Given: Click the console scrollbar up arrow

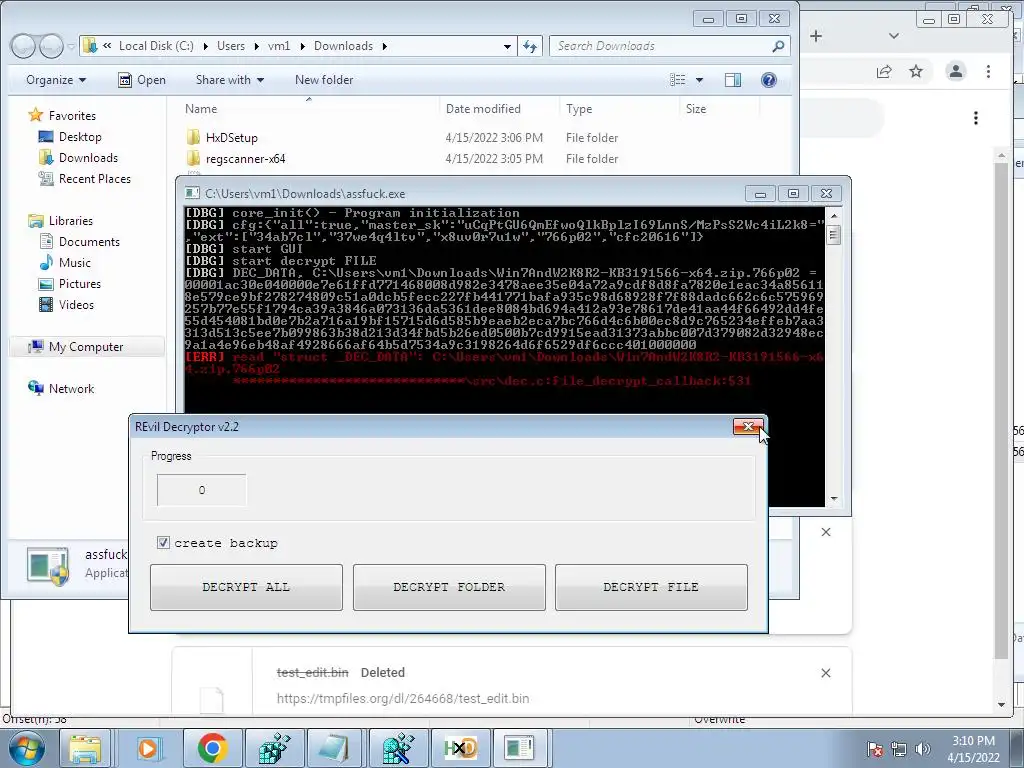Looking at the screenshot, I should click(x=833, y=216).
